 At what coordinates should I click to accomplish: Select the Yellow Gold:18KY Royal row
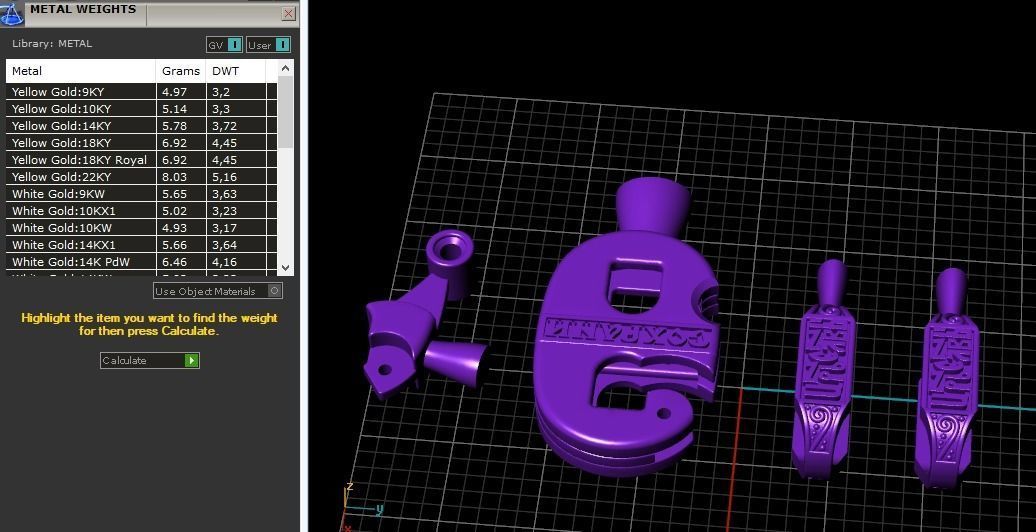(141, 160)
